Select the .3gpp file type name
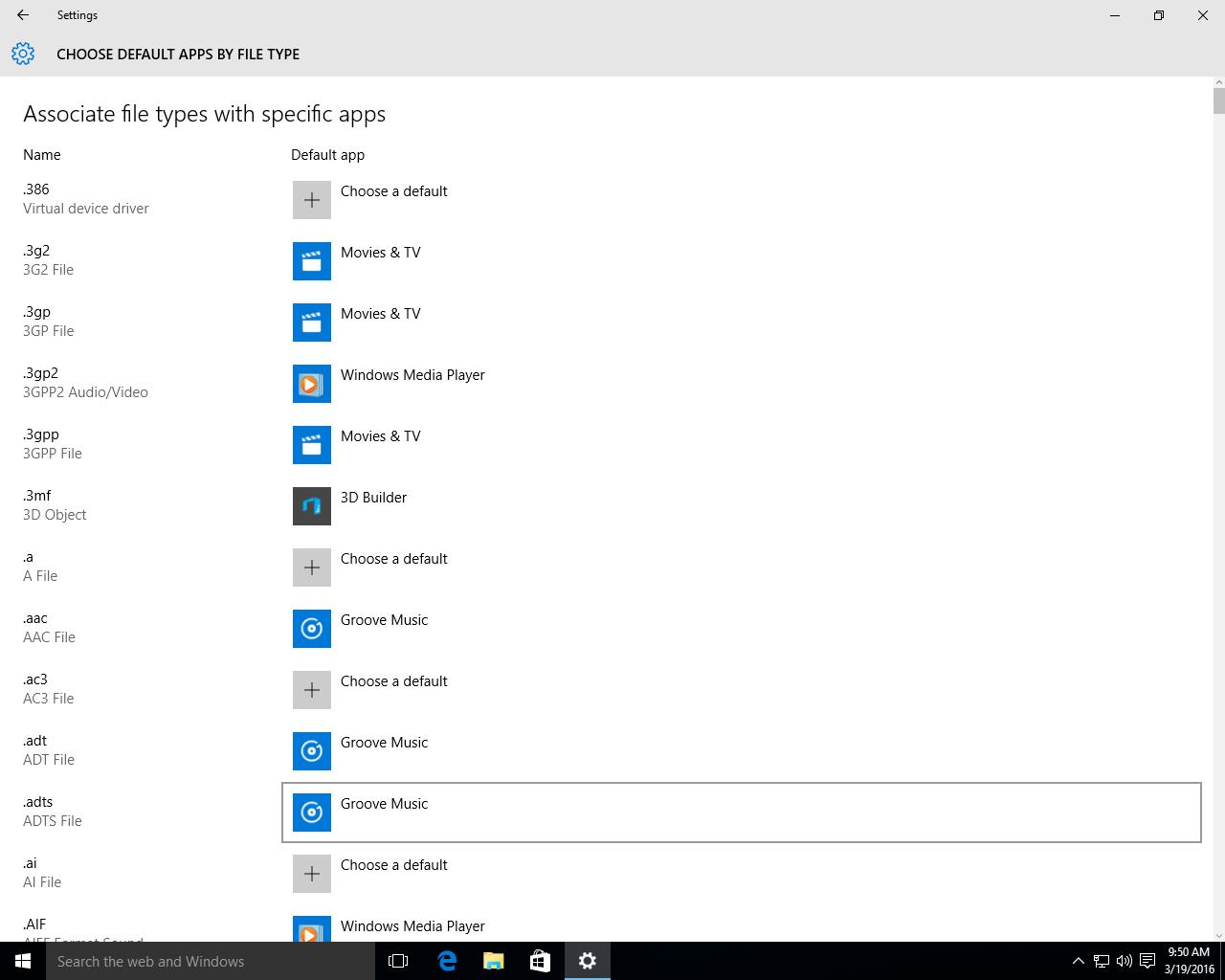Image resolution: width=1225 pixels, height=980 pixels. pos(41,434)
